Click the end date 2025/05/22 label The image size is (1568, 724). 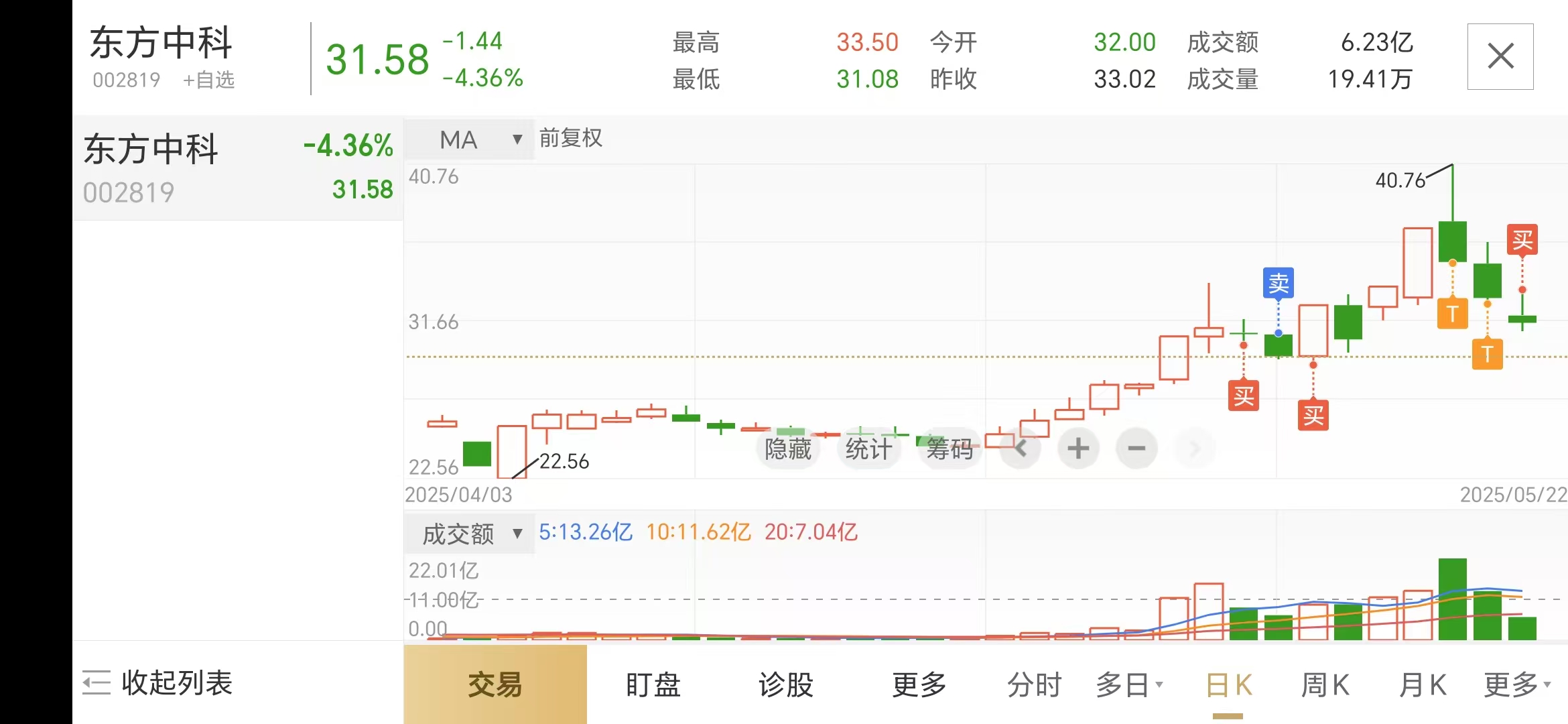click(1513, 495)
